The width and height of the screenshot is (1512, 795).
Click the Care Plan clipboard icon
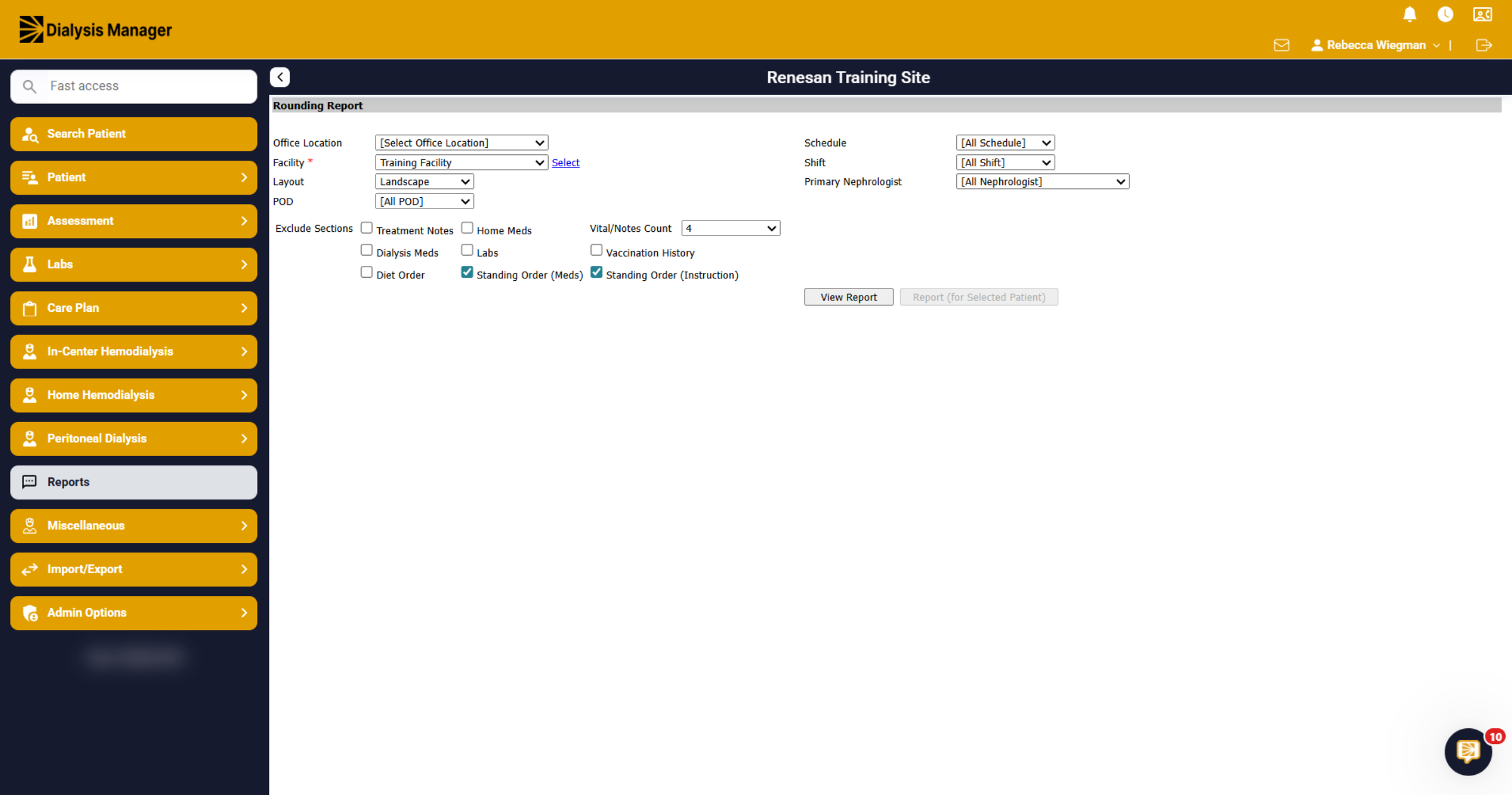click(30, 308)
